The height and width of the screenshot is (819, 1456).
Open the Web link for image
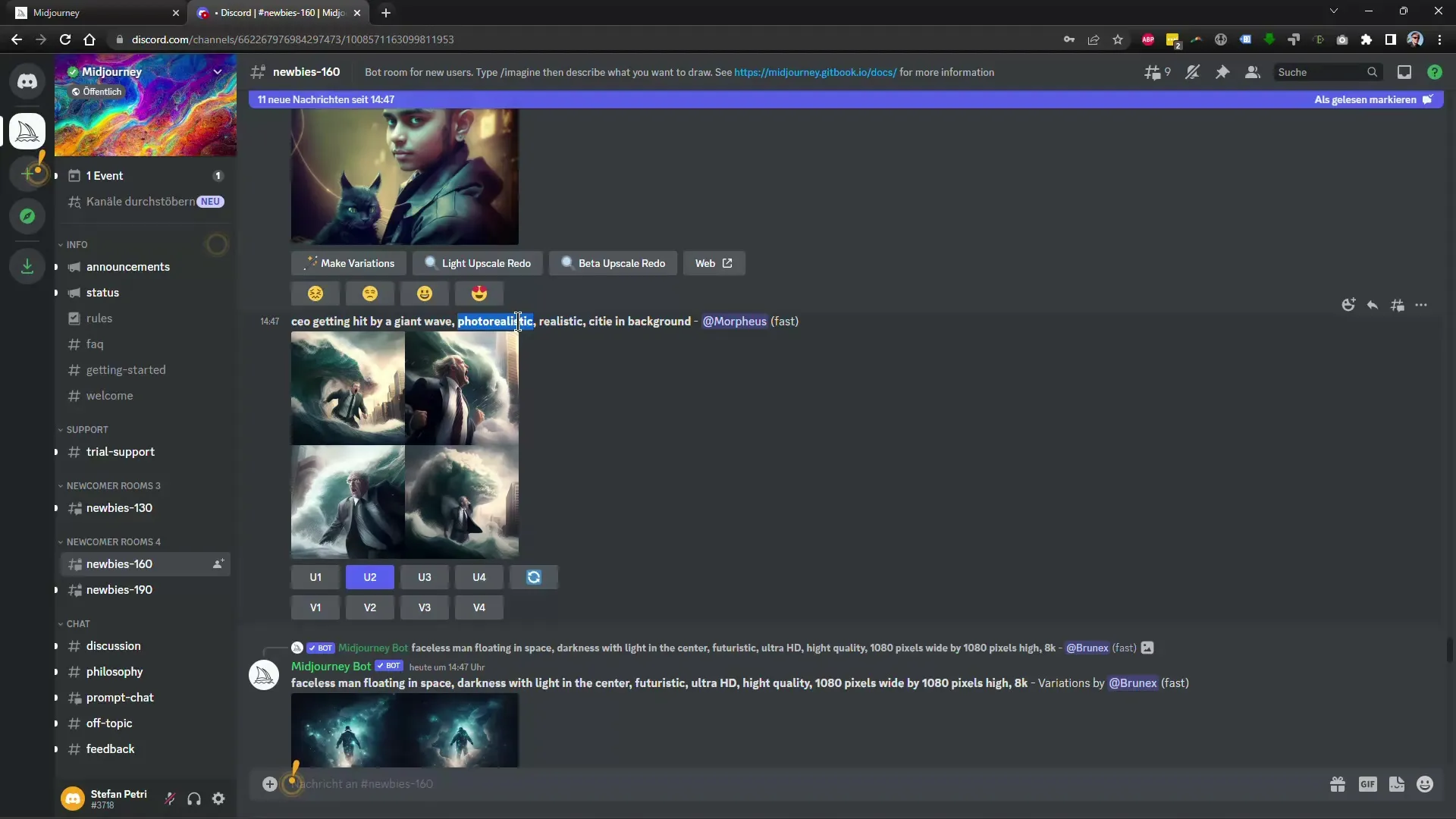click(714, 262)
